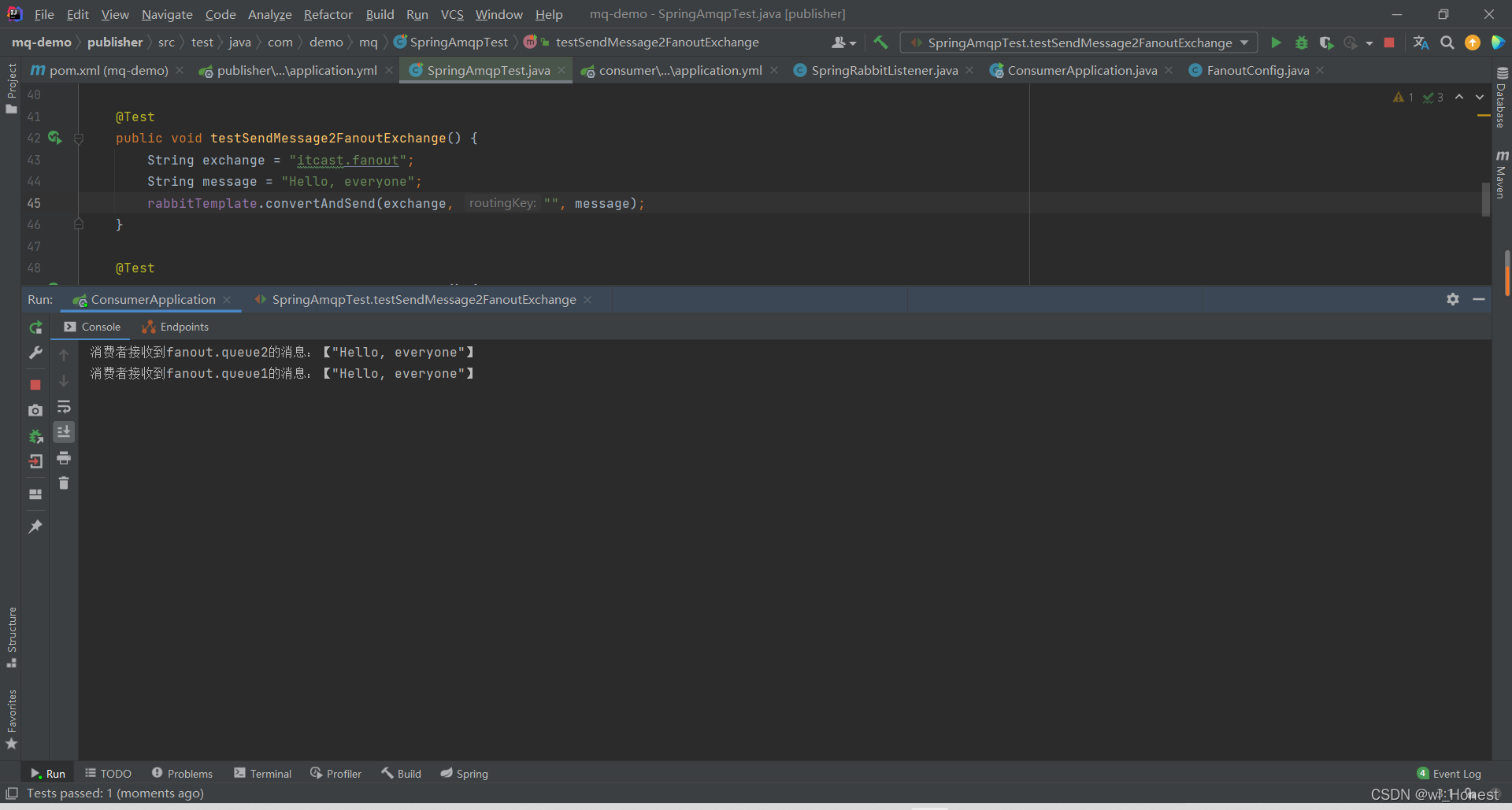Toggle soft-wrap in the console
1512x810 pixels.
click(64, 407)
